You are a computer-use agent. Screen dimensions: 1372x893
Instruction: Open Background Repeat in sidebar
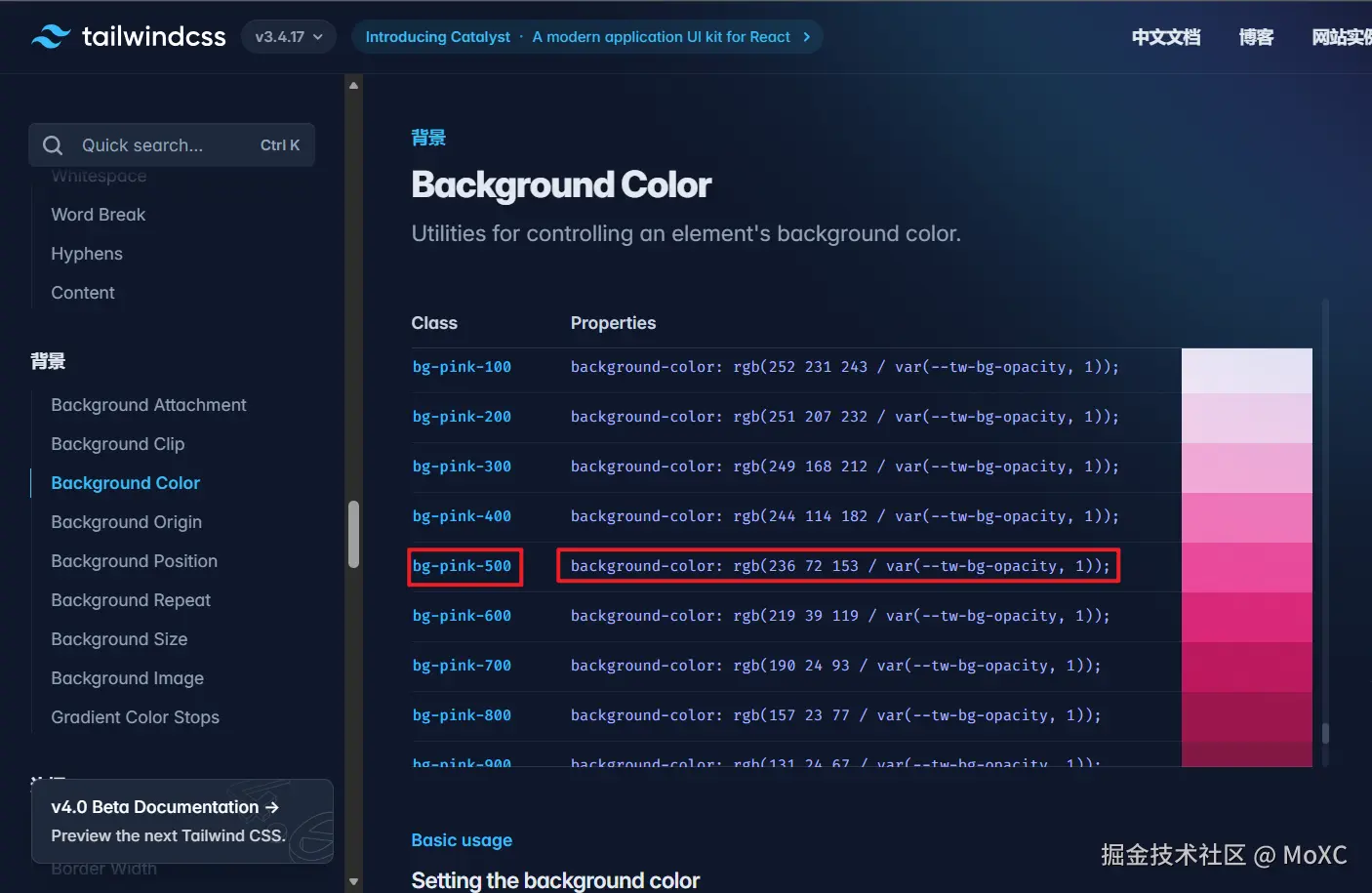point(131,600)
